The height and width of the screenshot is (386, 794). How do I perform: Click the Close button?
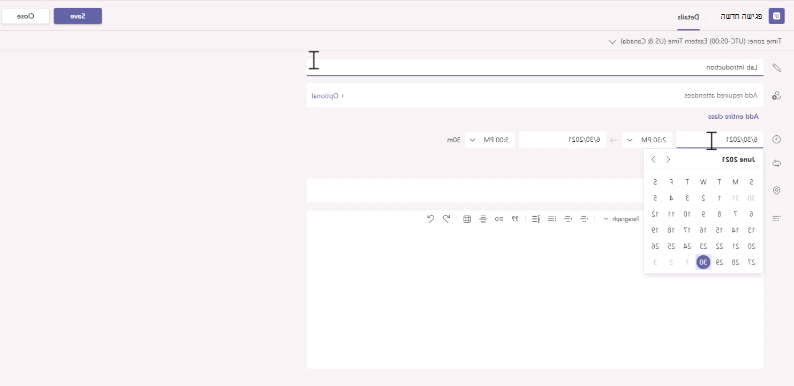(x=25, y=16)
